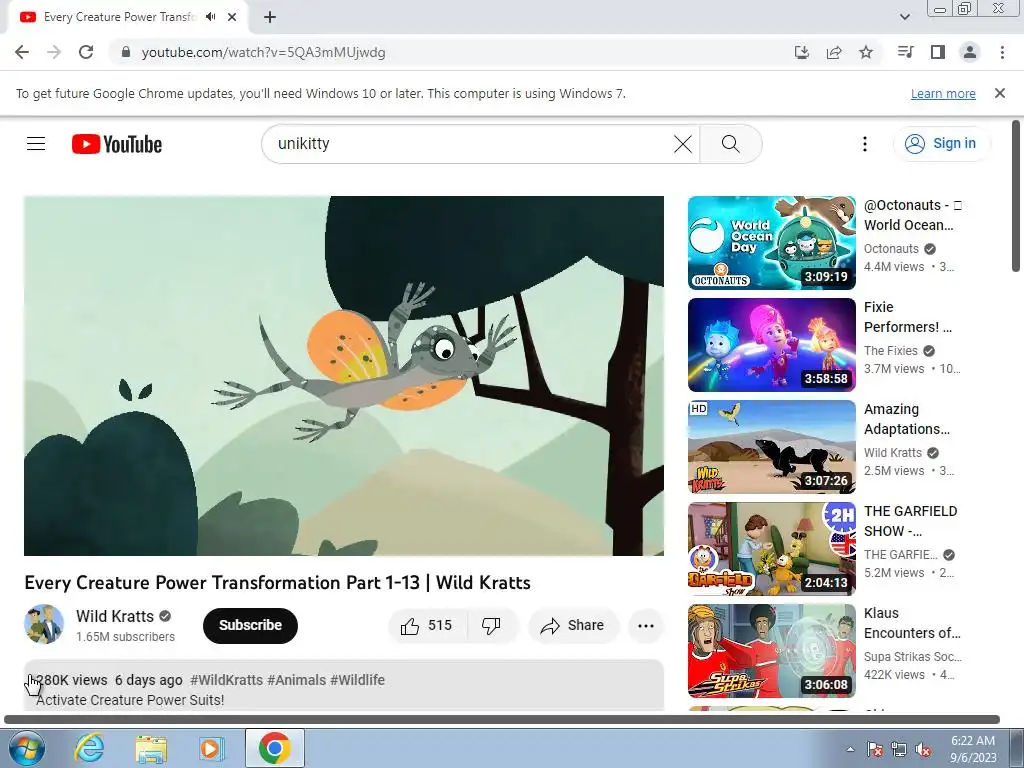Screen dimensions: 1024x768
Task: Click the grayed-out forward navigation arrow
Action: [x=54, y=52]
